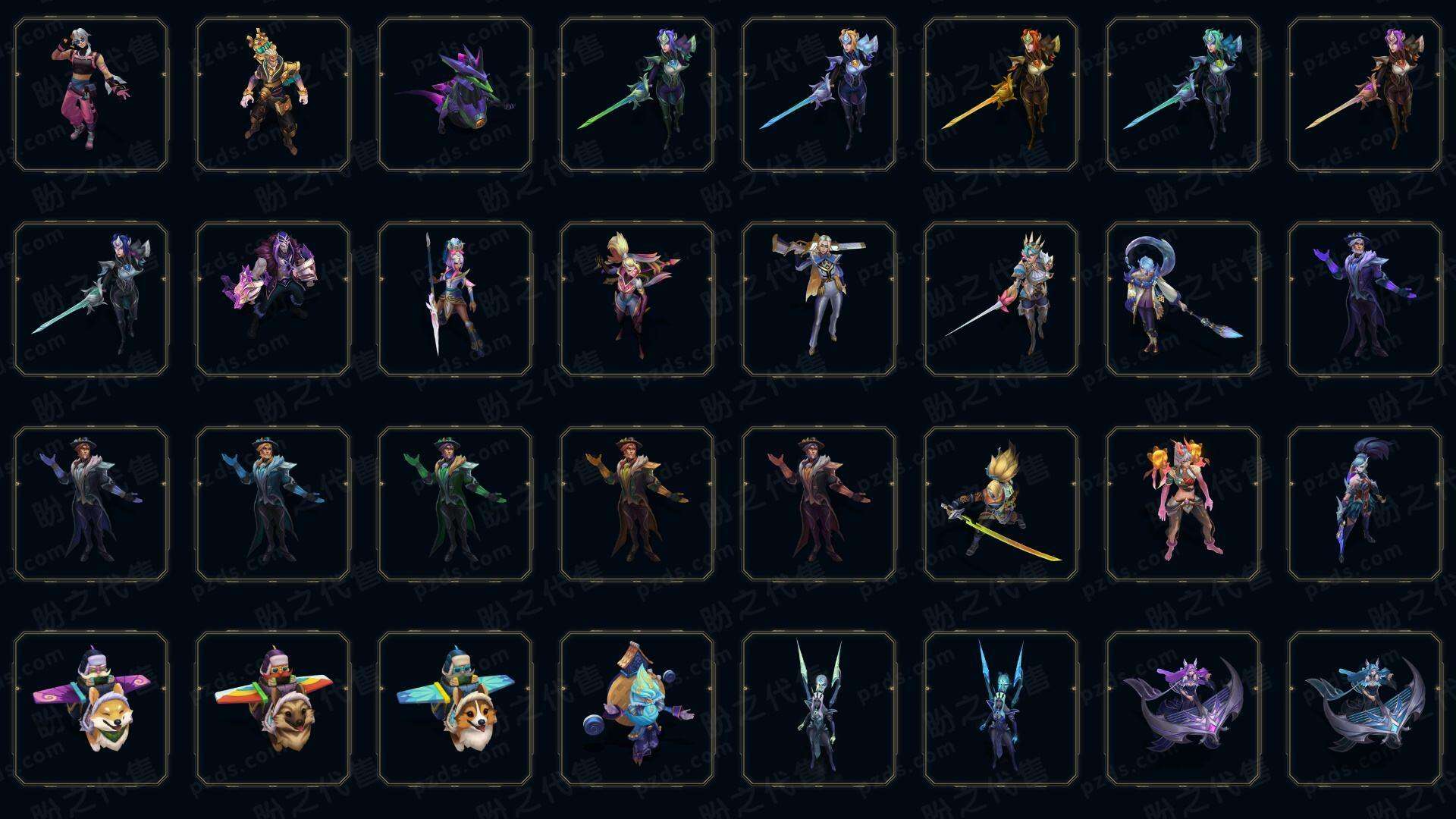Select purple-coated gentleman in top hat

[x=1365, y=299]
